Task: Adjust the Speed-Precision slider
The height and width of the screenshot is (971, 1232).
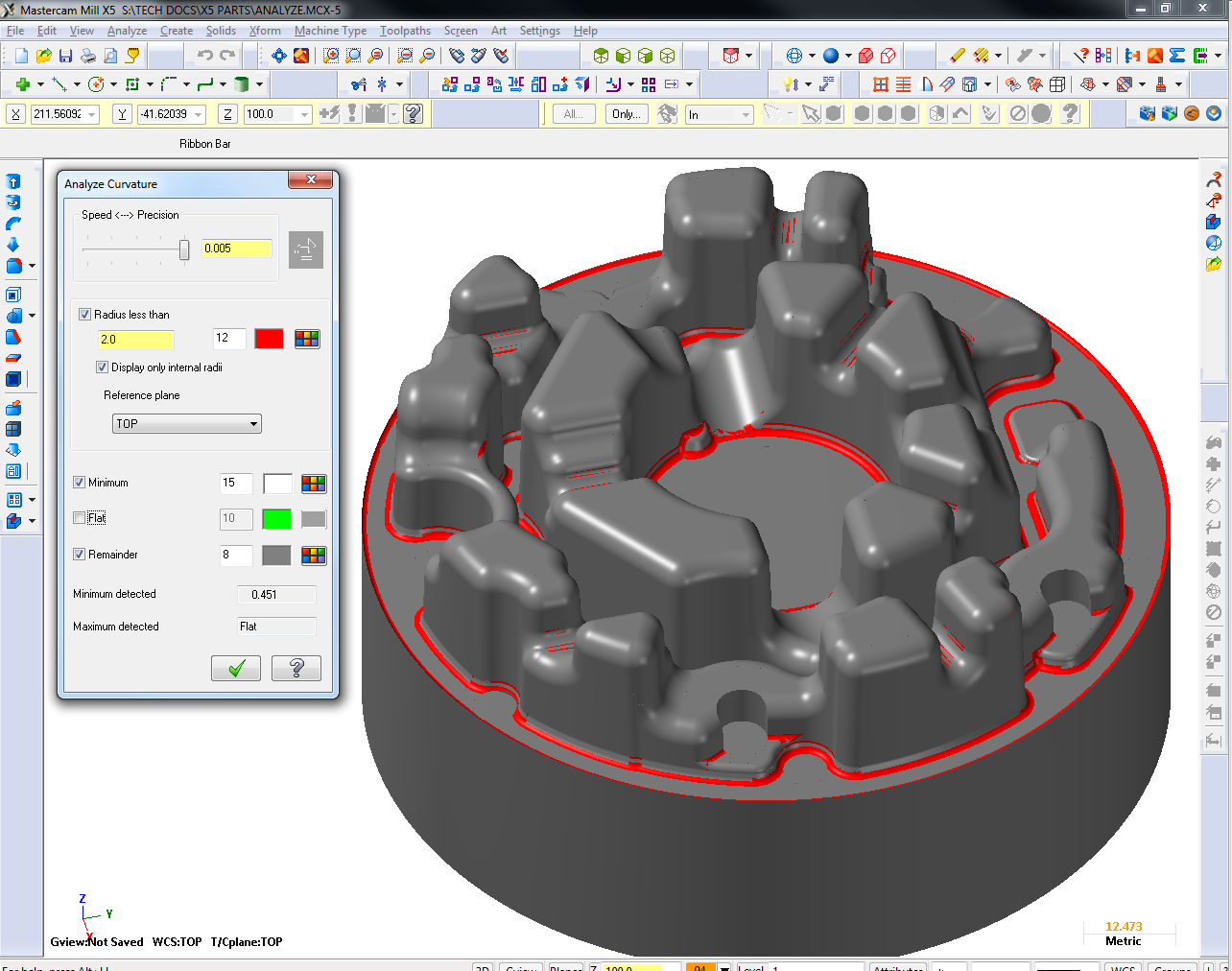Action: point(182,249)
